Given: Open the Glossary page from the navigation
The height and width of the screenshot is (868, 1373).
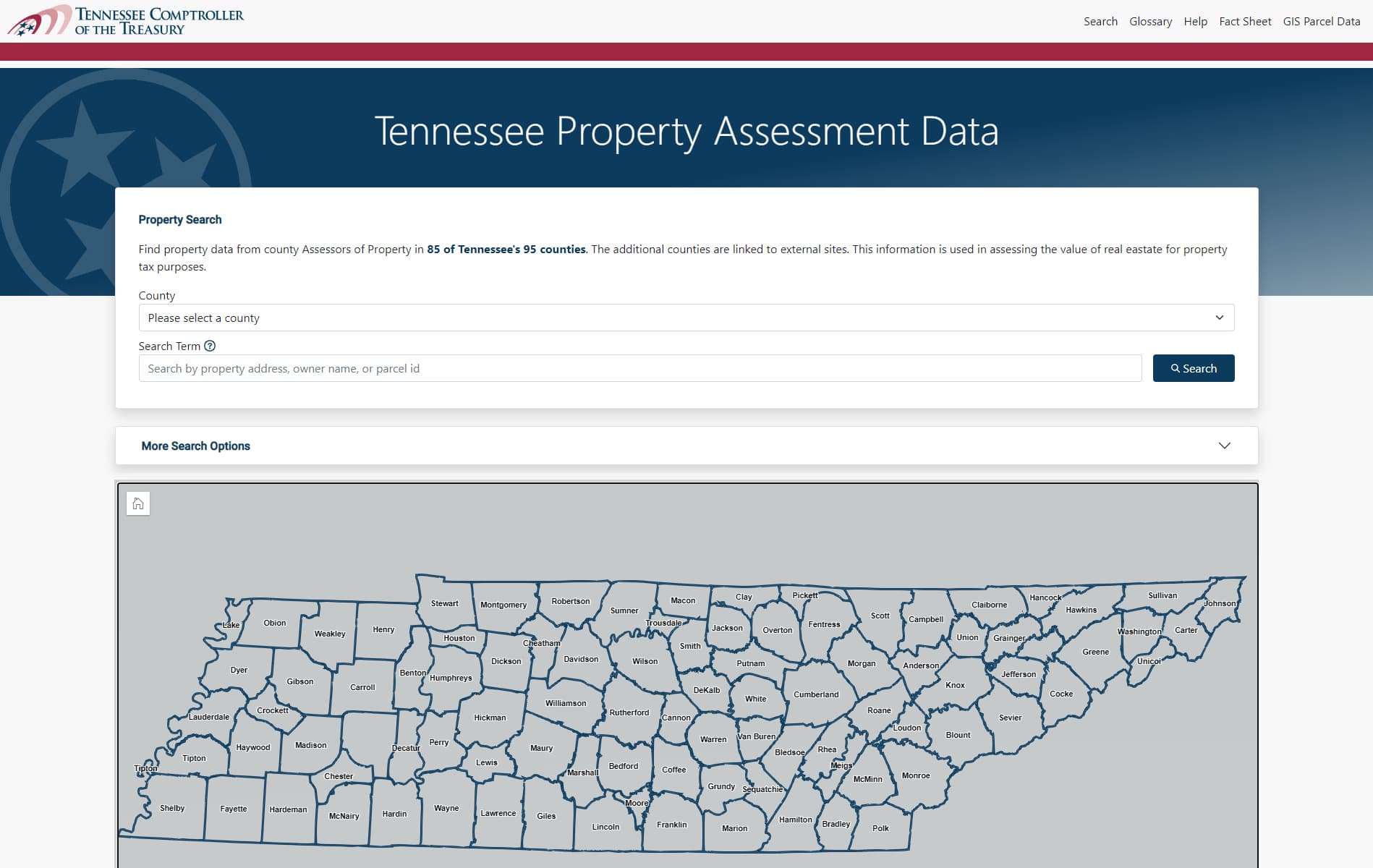Looking at the screenshot, I should (x=1150, y=21).
